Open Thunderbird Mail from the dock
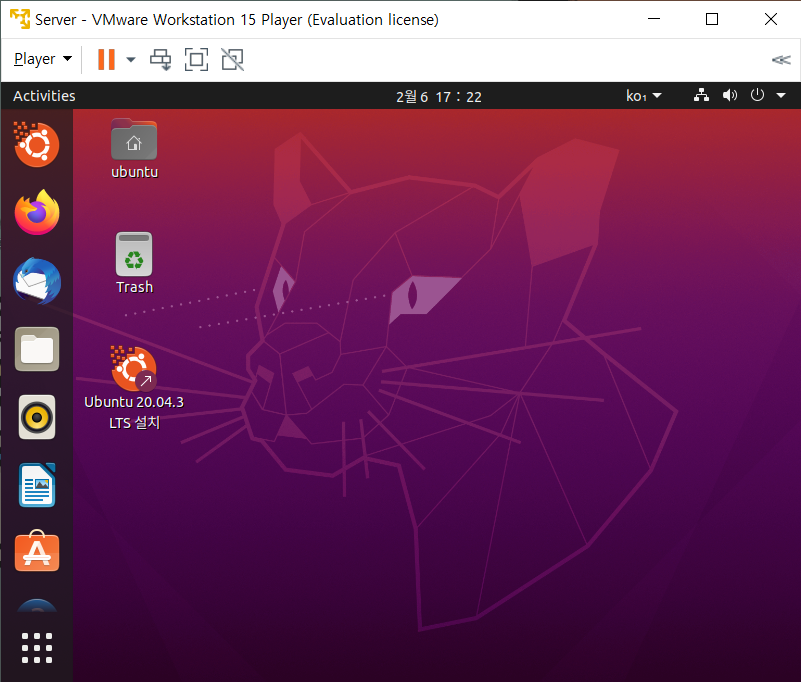 coord(37,280)
